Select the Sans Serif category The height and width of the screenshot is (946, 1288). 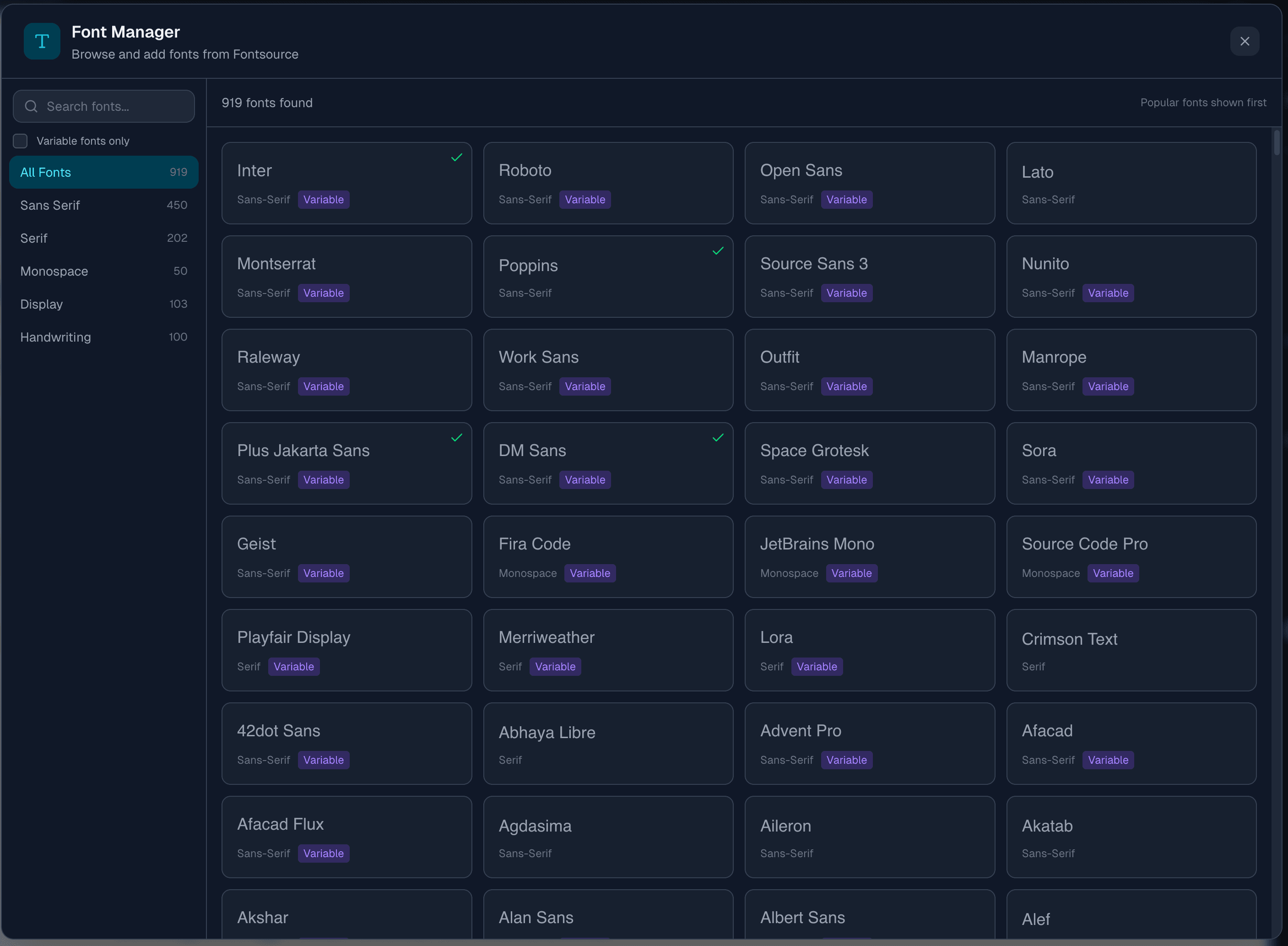click(x=103, y=205)
